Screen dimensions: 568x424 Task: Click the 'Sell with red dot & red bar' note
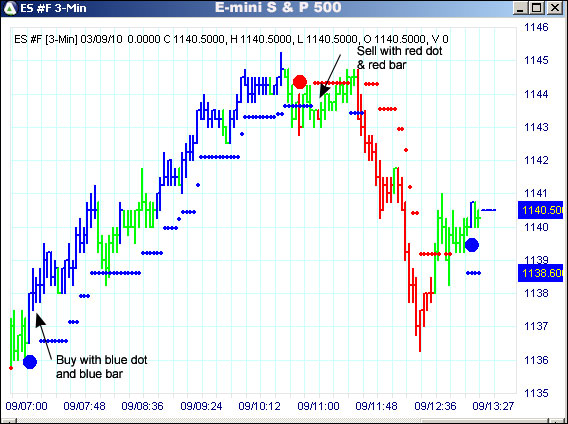(x=399, y=58)
